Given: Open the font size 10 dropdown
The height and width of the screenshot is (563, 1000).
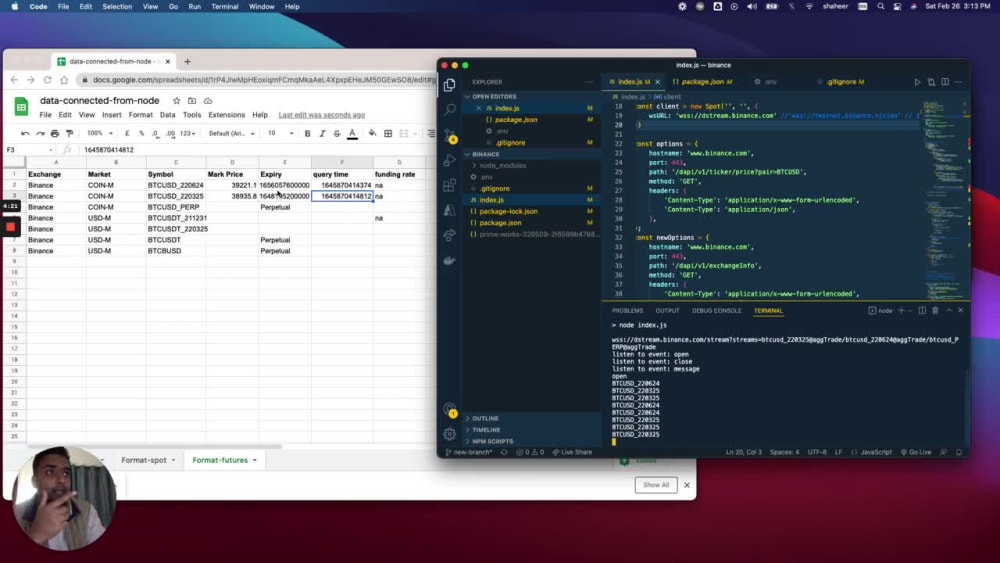Looking at the screenshot, I should [281, 133].
